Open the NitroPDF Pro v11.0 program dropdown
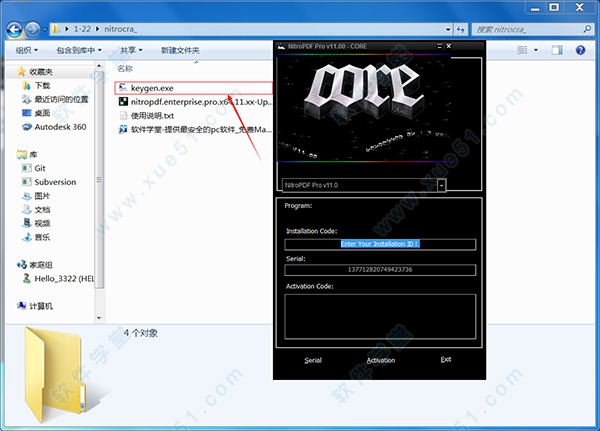600x431 pixels. [x=441, y=185]
